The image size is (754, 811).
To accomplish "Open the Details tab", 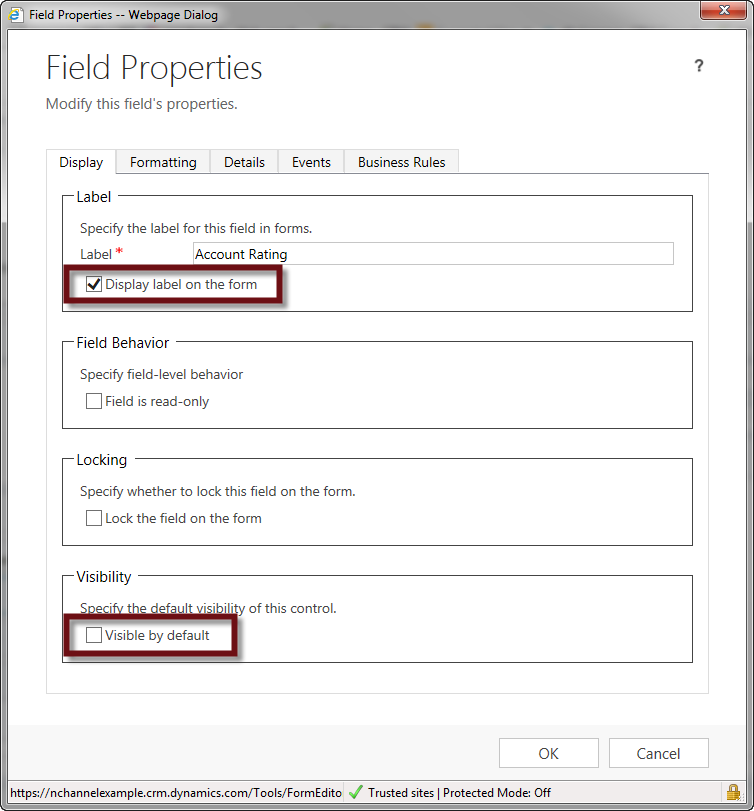I will tap(244, 162).
